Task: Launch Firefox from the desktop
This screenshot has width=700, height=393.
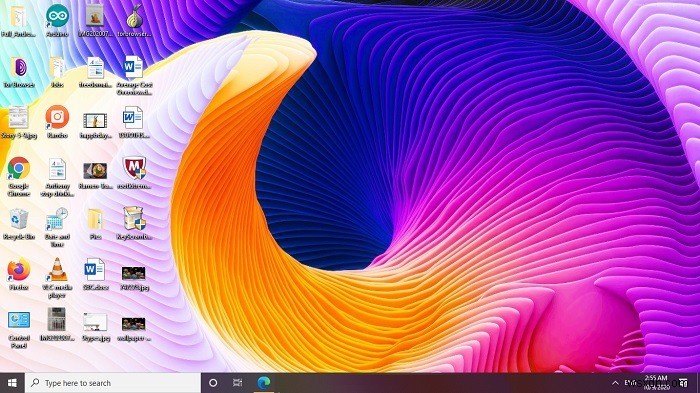Action: [19, 270]
